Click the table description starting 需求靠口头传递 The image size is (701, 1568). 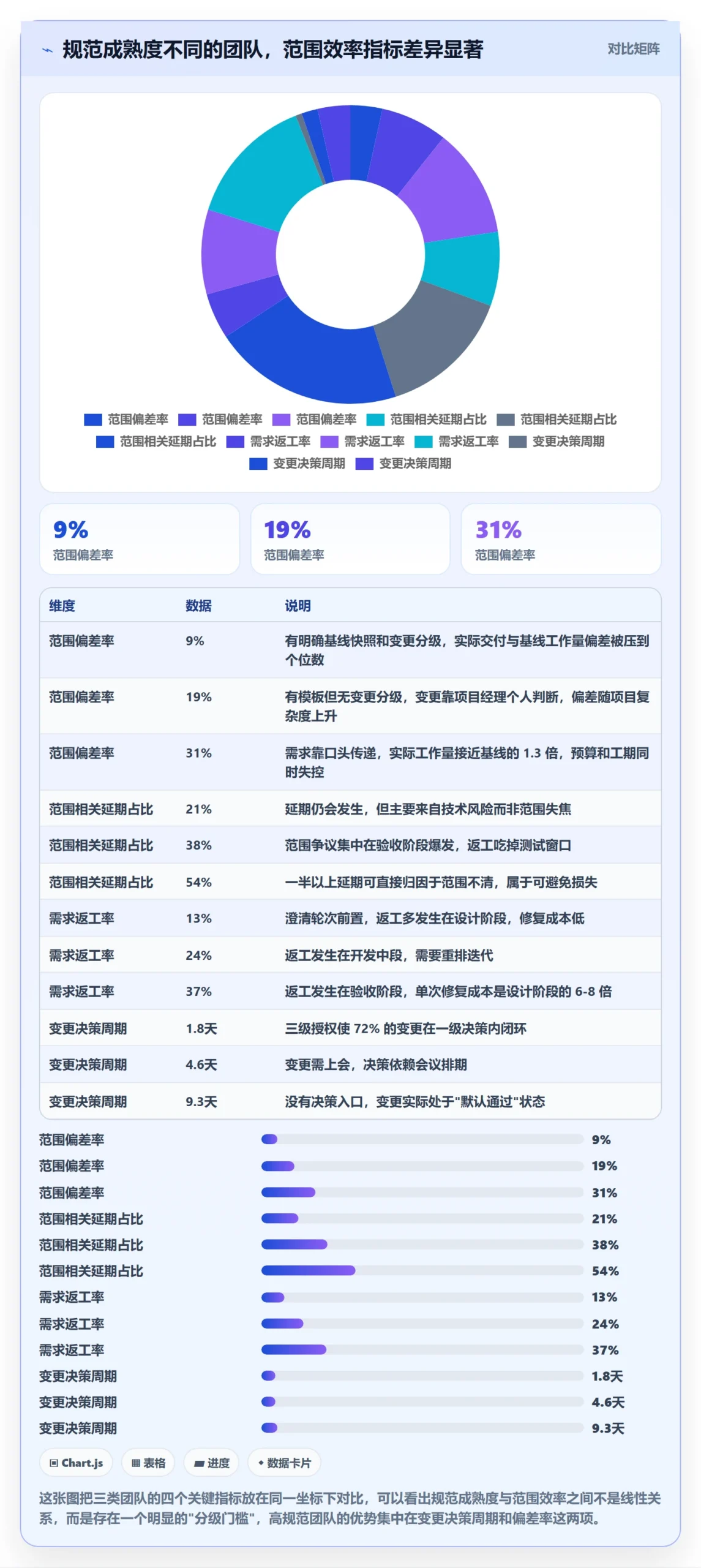(x=467, y=762)
